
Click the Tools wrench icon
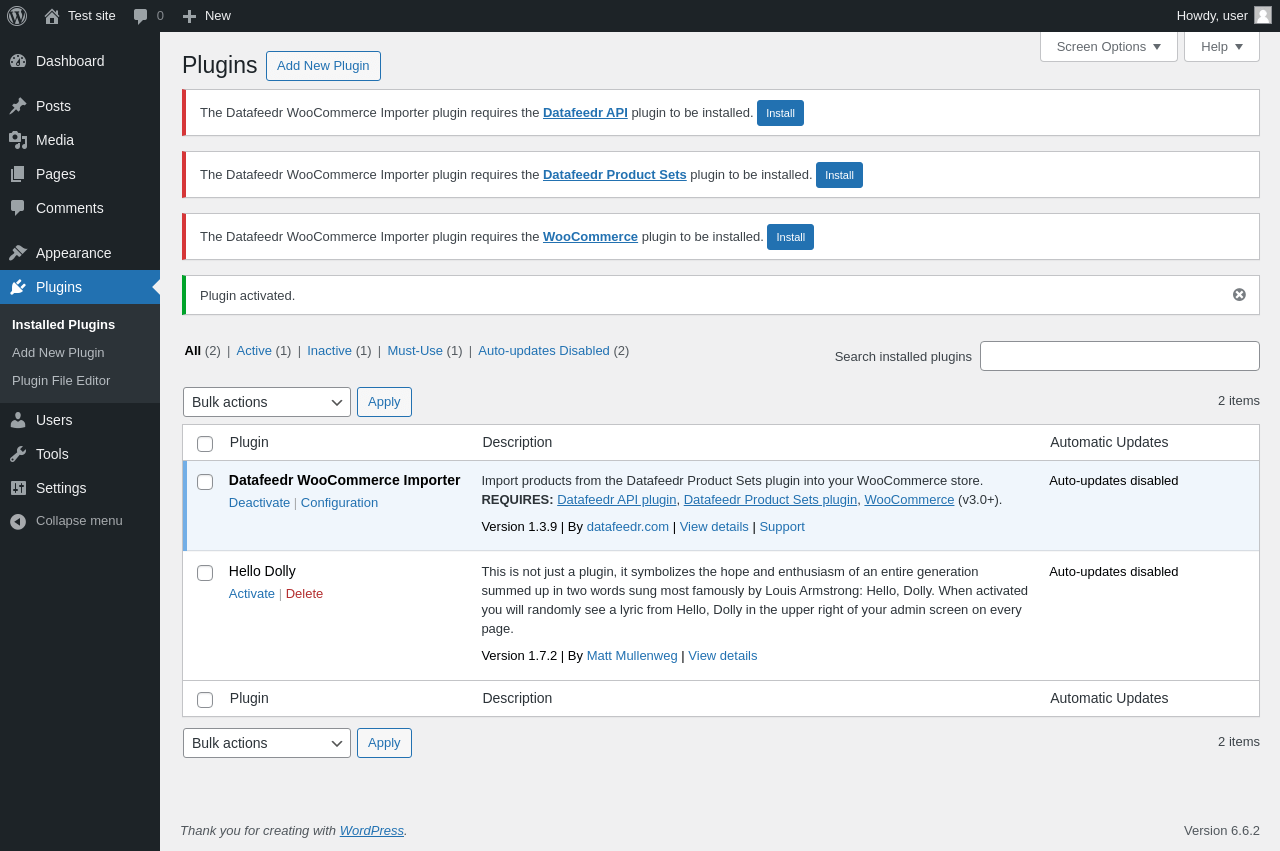[x=18, y=454]
